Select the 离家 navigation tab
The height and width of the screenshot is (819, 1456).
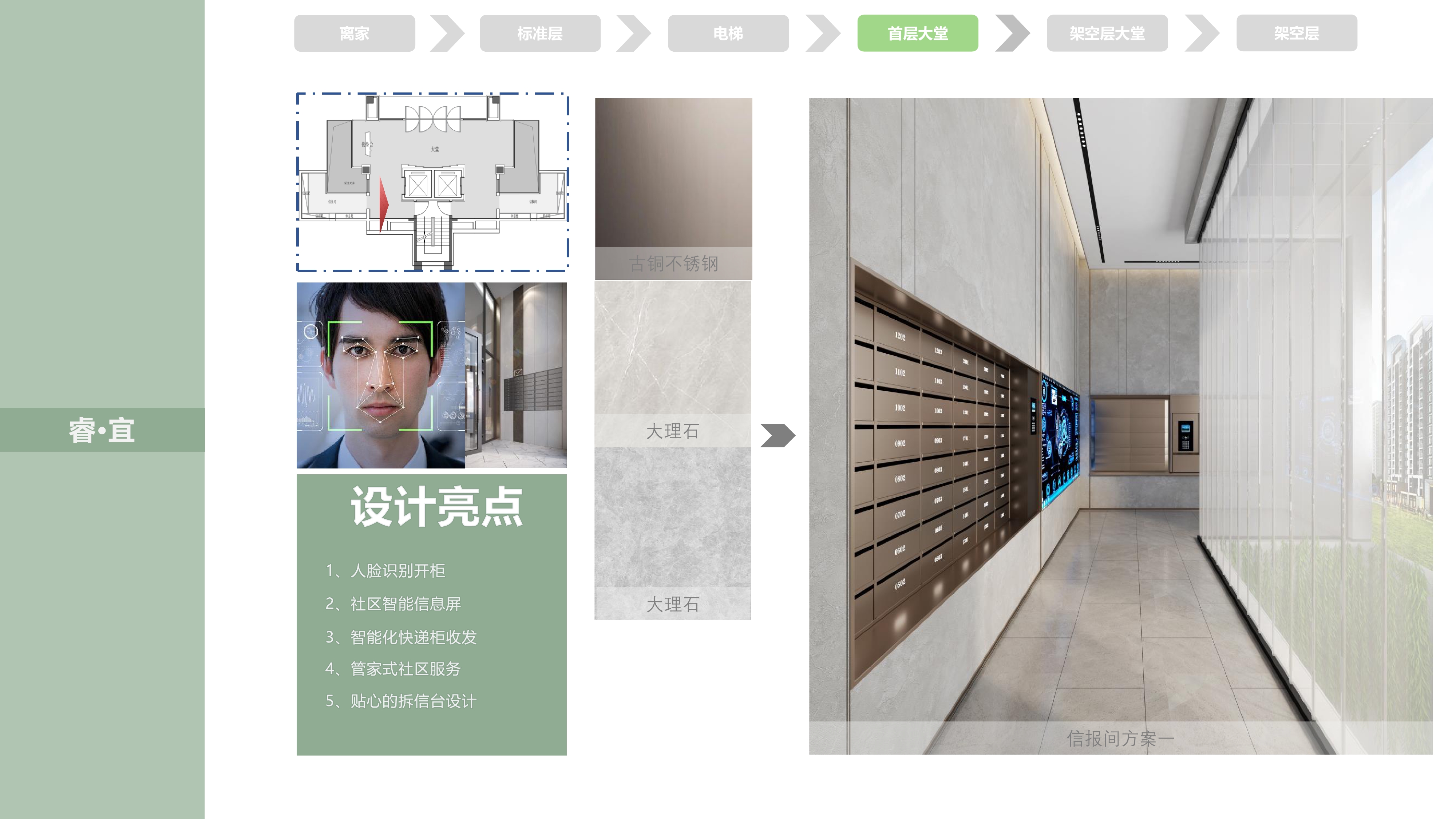pyautogui.click(x=355, y=33)
